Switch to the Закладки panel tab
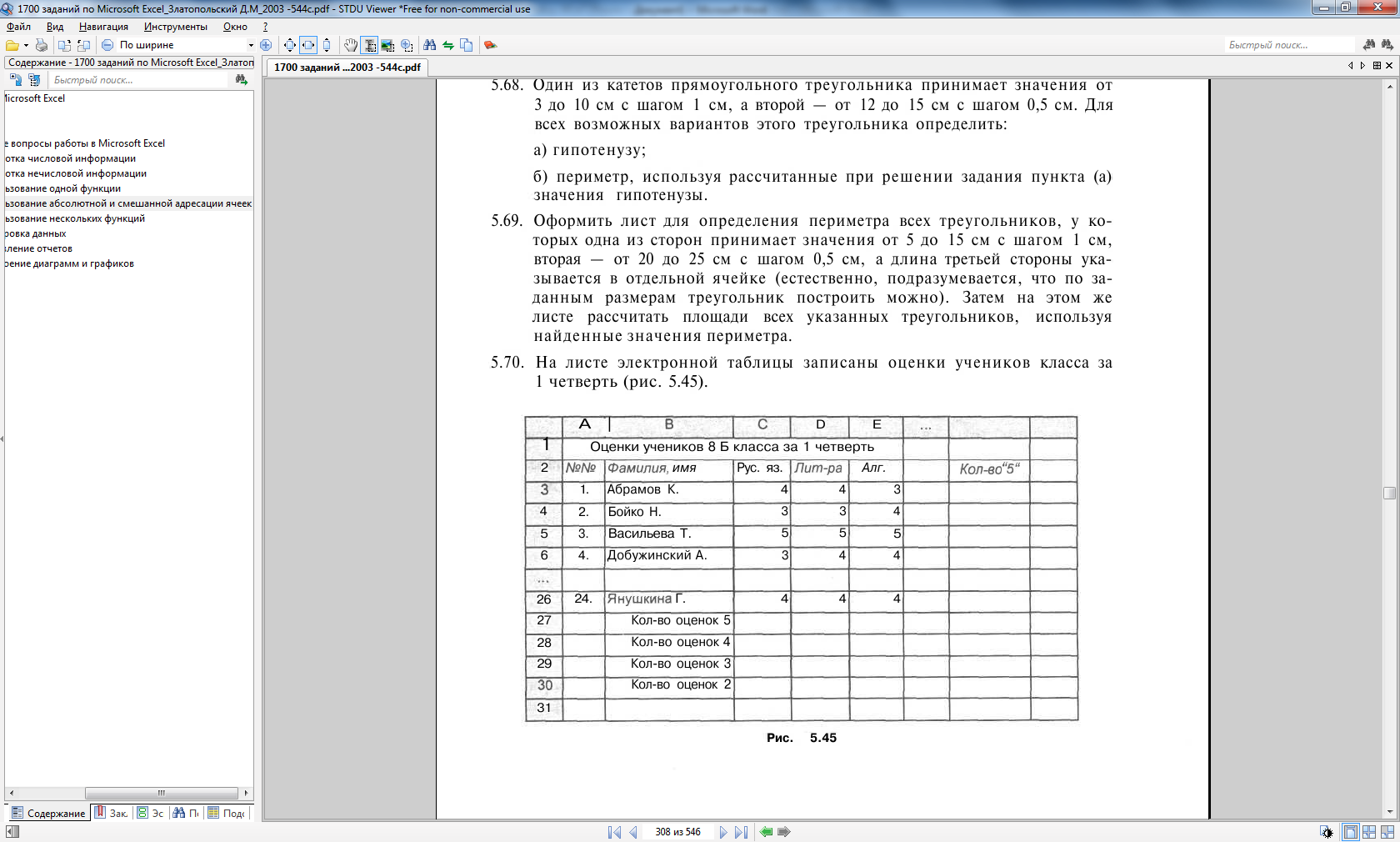The image size is (1400, 842). [x=112, y=813]
